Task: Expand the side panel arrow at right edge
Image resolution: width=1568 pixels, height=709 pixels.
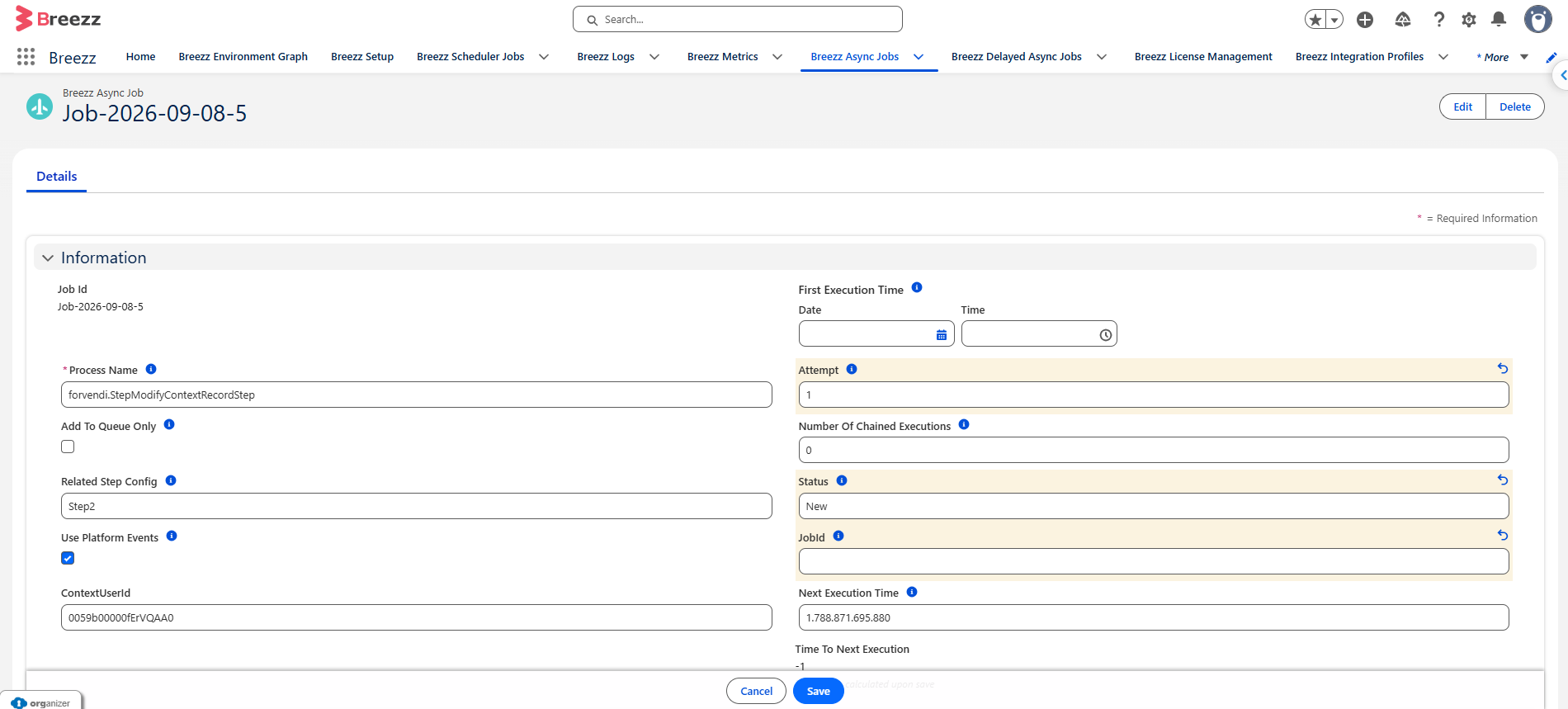Action: (x=1561, y=75)
